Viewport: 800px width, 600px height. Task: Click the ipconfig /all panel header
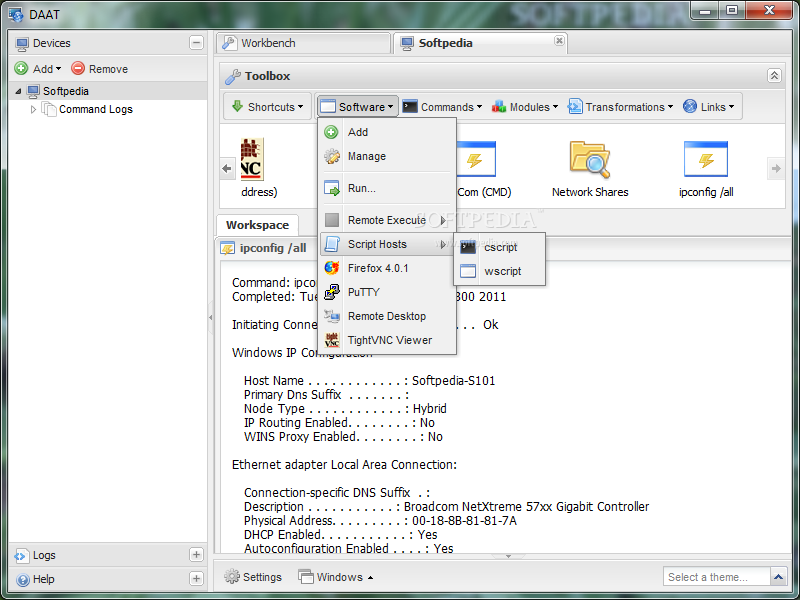[273, 248]
